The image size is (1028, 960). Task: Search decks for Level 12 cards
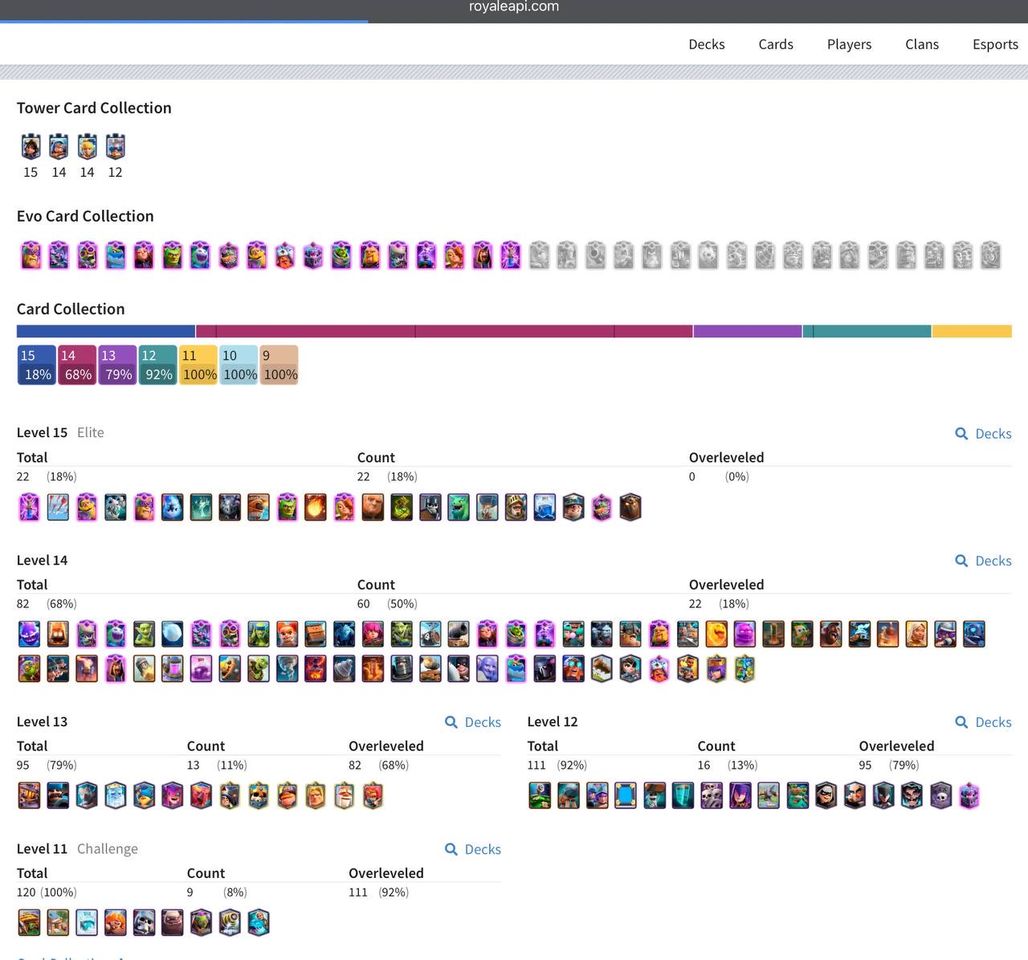983,722
